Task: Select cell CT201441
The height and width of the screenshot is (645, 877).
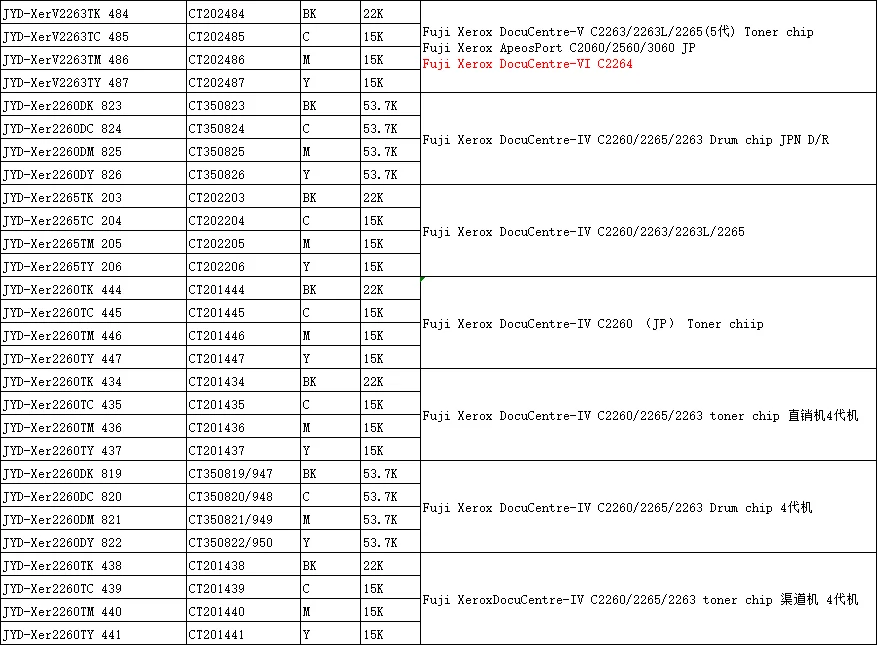Action: (x=216, y=635)
